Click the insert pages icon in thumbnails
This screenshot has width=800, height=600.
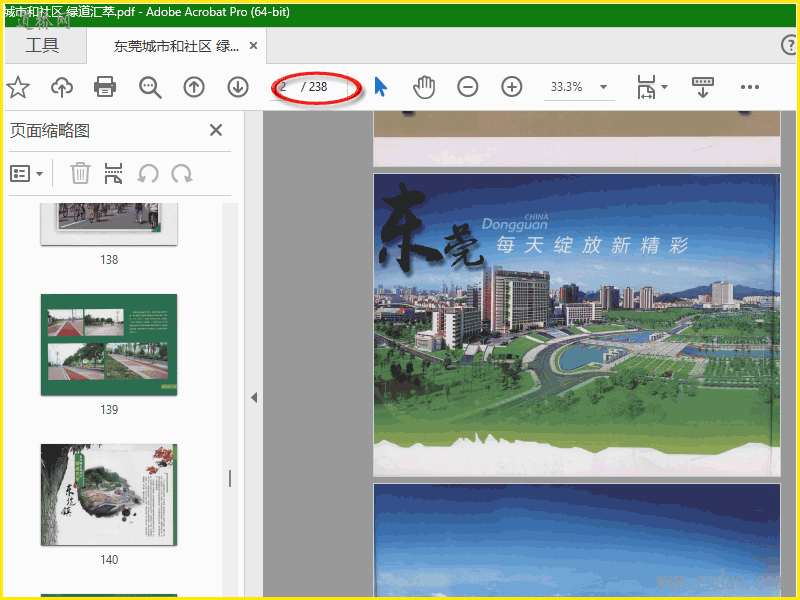coord(113,173)
